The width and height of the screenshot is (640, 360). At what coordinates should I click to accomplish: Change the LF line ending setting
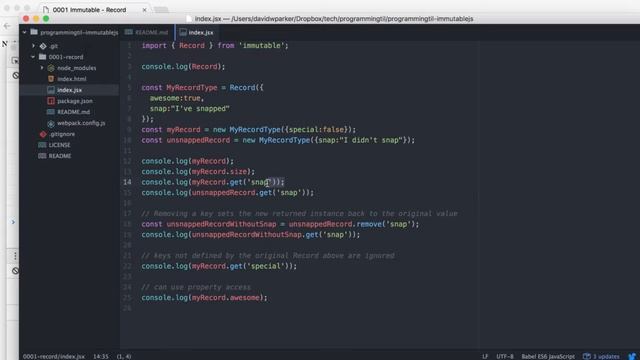pyautogui.click(x=484, y=356)
